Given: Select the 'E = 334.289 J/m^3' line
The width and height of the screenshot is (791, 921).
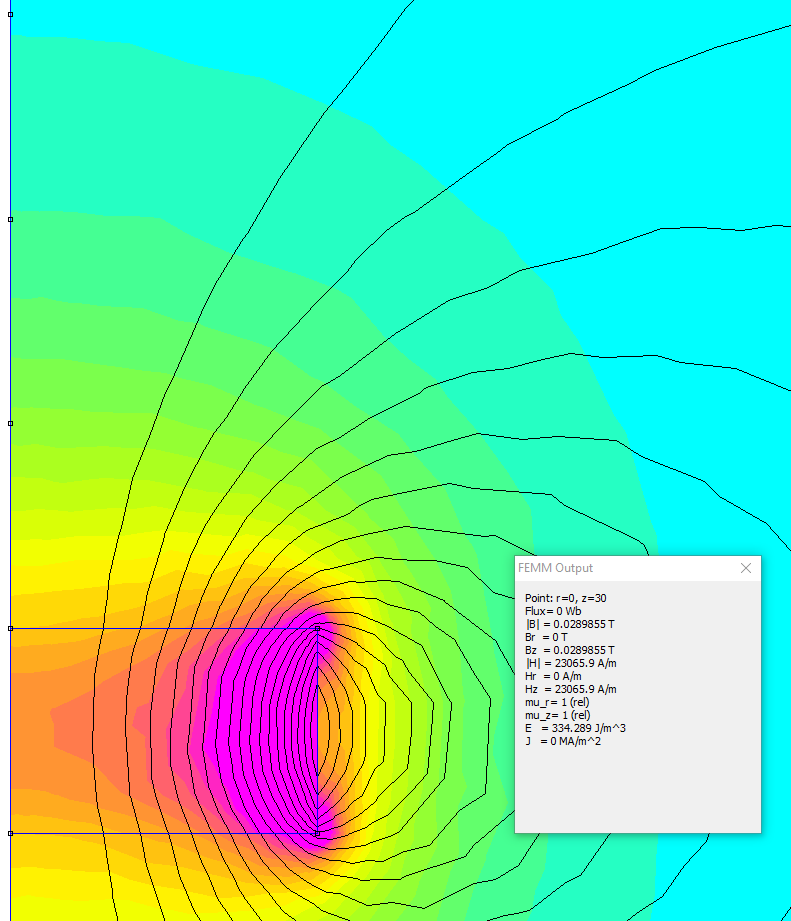Looking at the screenshot, I should click(x=575, y=728).
